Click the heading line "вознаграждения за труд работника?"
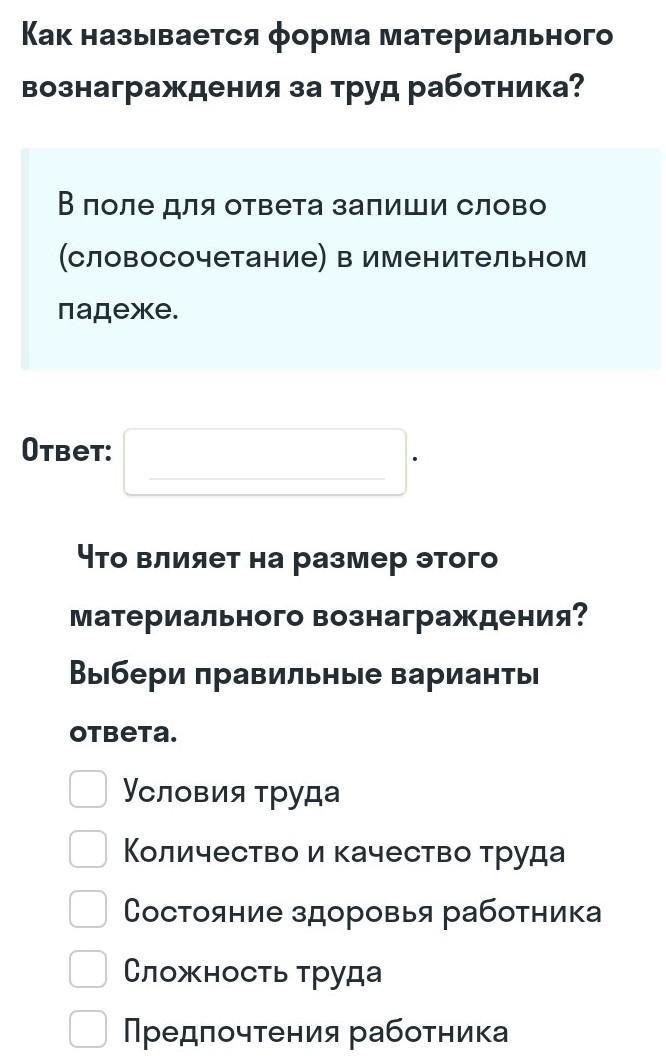Screen dimensions: 666x1062 tap(302, 88)
